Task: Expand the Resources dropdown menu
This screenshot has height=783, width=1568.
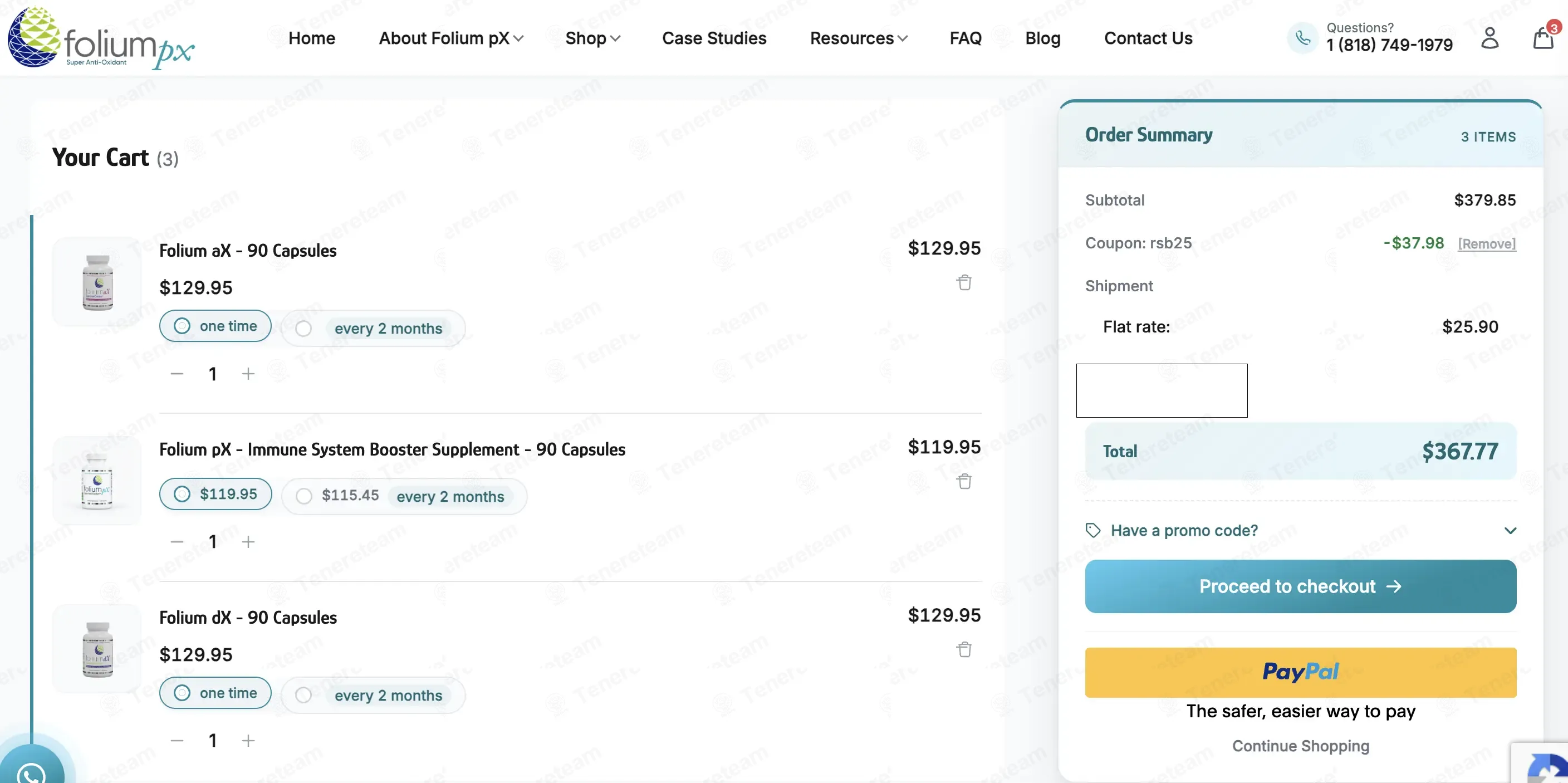Action: tap(858, 38)
